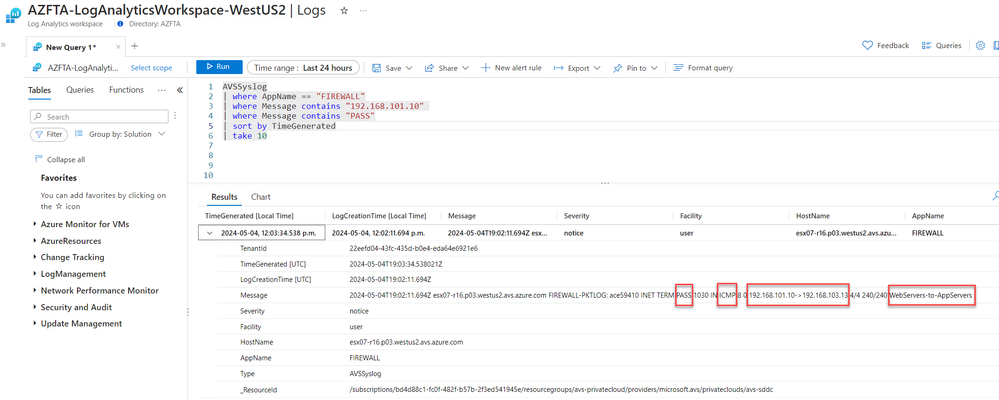This screenshot has height=400, width=999.
Task: Favorite this workspace with the star icon
Action: (x=344, y=11)
